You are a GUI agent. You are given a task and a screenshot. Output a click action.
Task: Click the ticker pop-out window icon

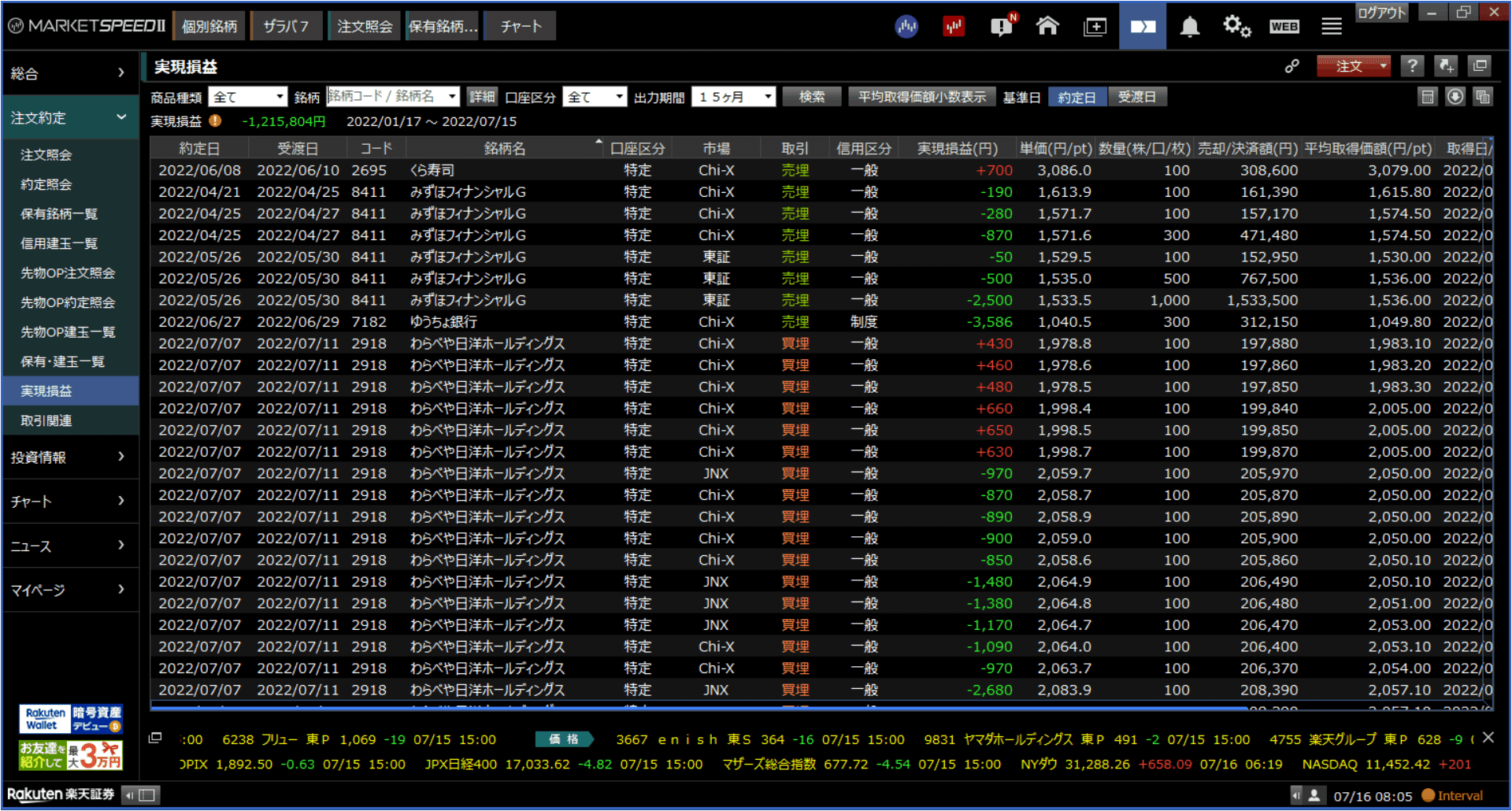coord(155,738)
